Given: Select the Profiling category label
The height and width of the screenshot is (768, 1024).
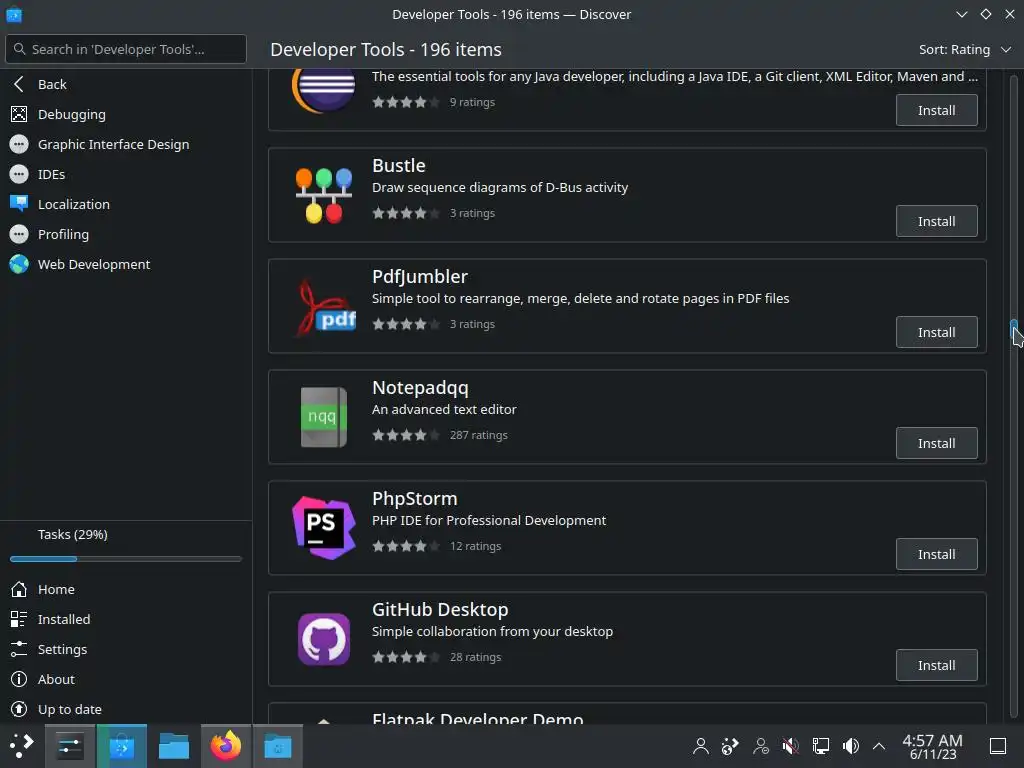Looking at the screenshot, I should [x=63, y=234].
